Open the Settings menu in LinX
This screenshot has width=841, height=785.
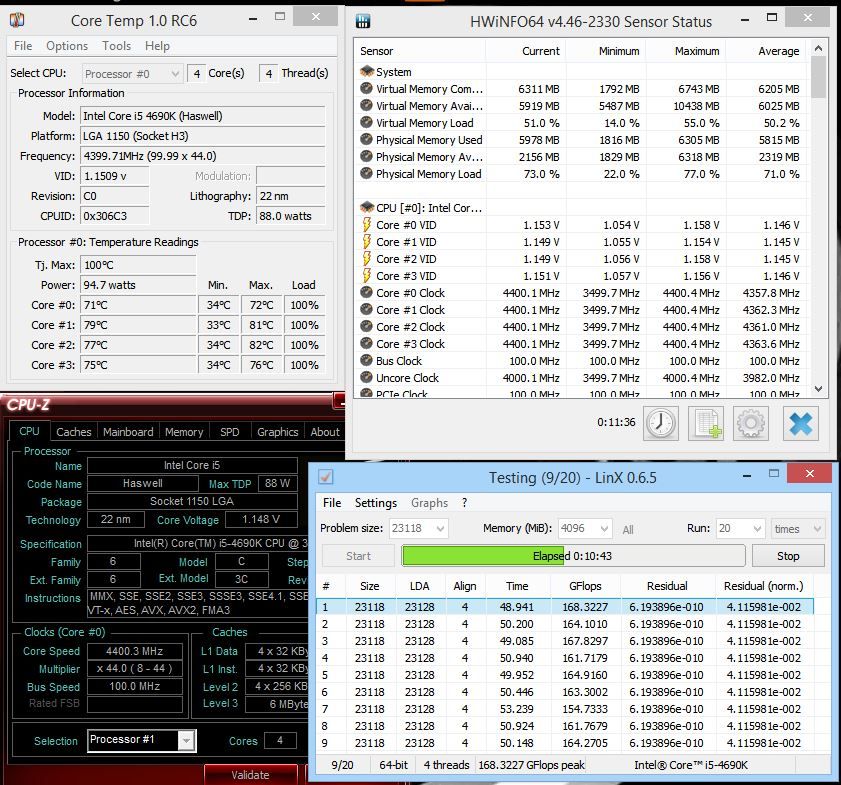click(375, 502)
